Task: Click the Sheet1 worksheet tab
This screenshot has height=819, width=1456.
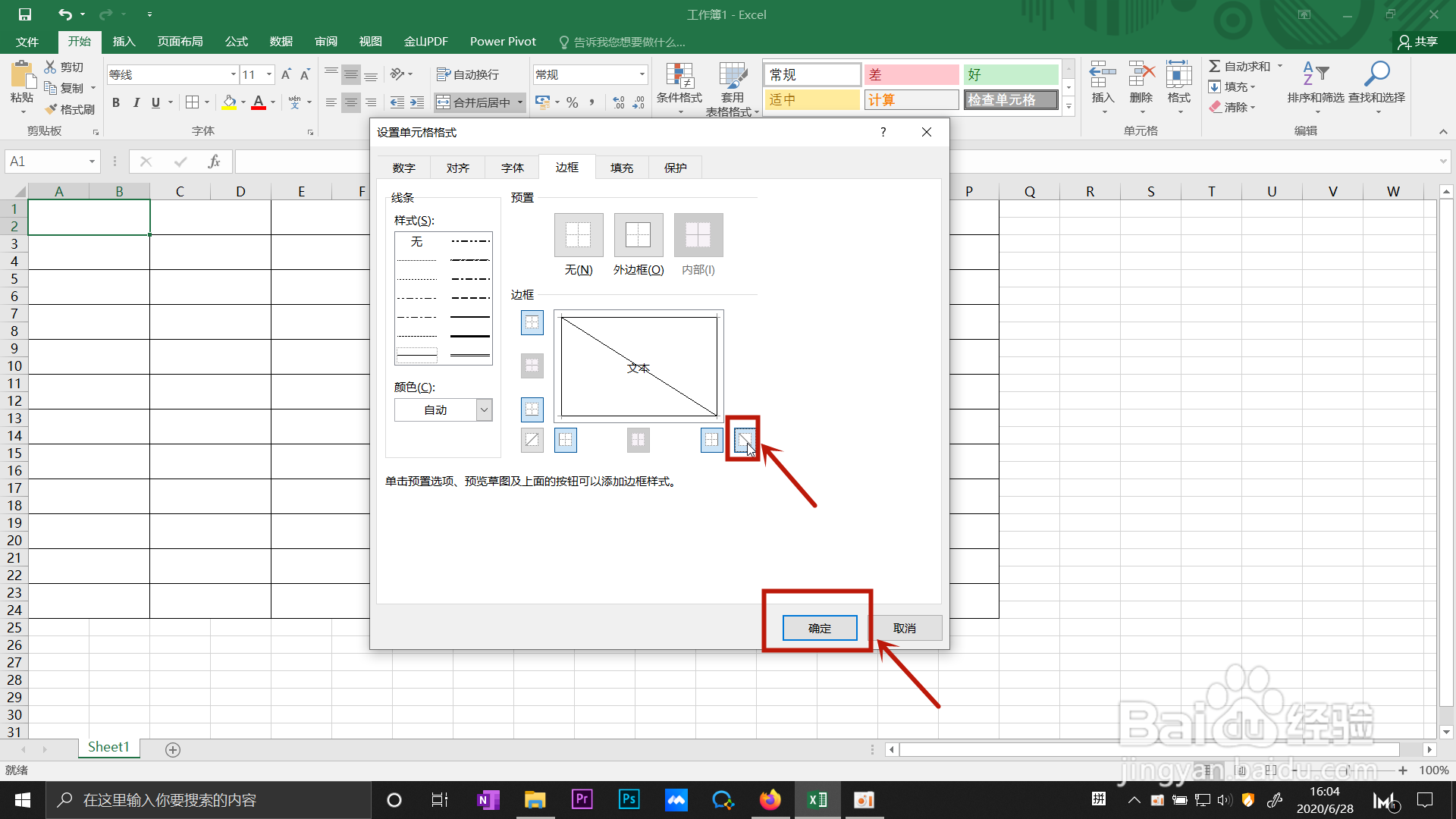Action: (x=108, y=747)
